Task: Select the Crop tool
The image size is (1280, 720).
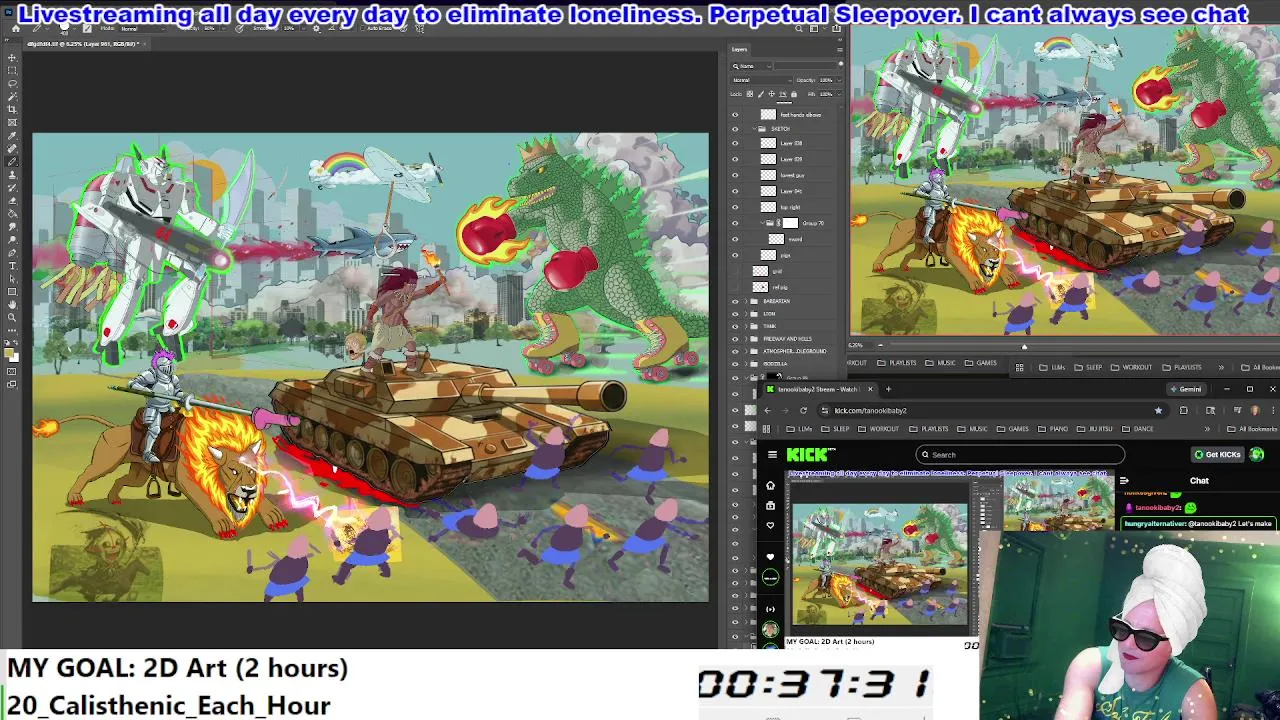Action: point(12,108)
